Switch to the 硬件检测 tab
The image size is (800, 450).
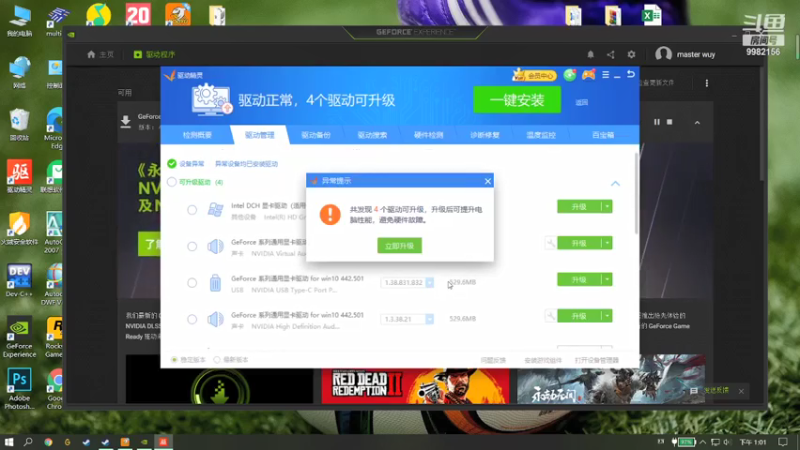(428, 135)
